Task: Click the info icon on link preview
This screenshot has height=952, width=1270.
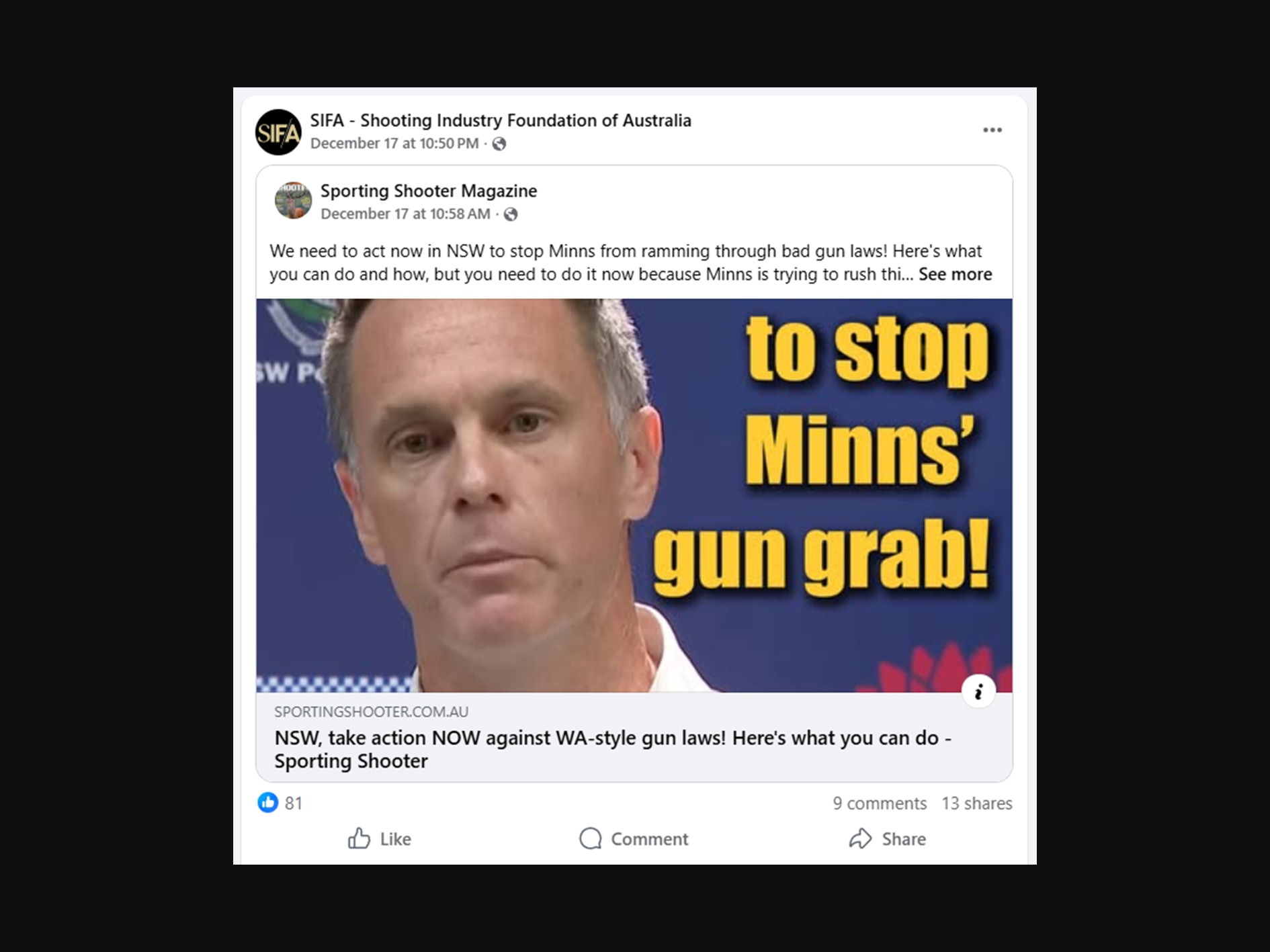Action: click(x=978, y=691)
